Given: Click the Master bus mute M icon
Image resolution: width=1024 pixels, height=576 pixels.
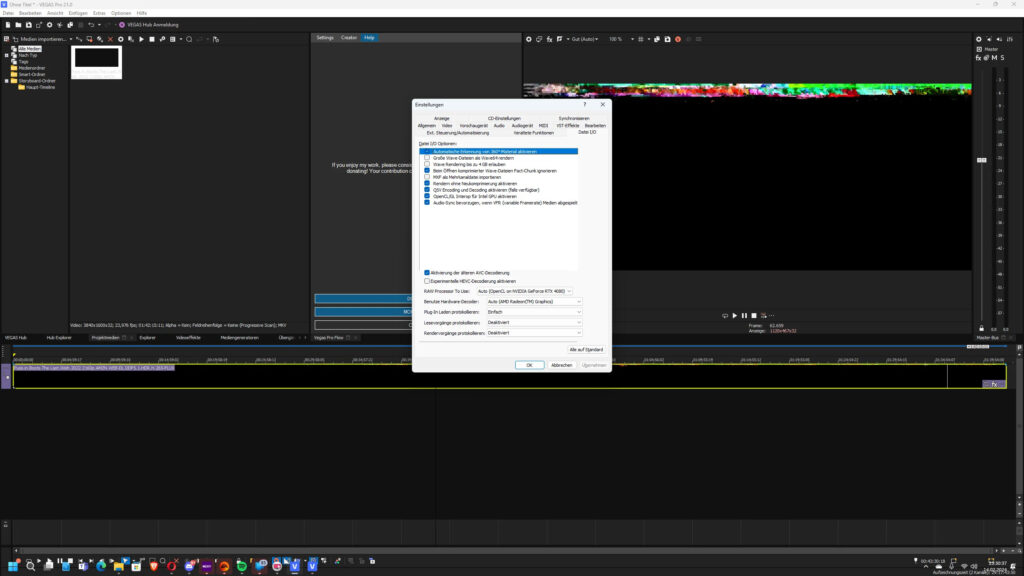Looking at the screenshot, I should [995, 57].
